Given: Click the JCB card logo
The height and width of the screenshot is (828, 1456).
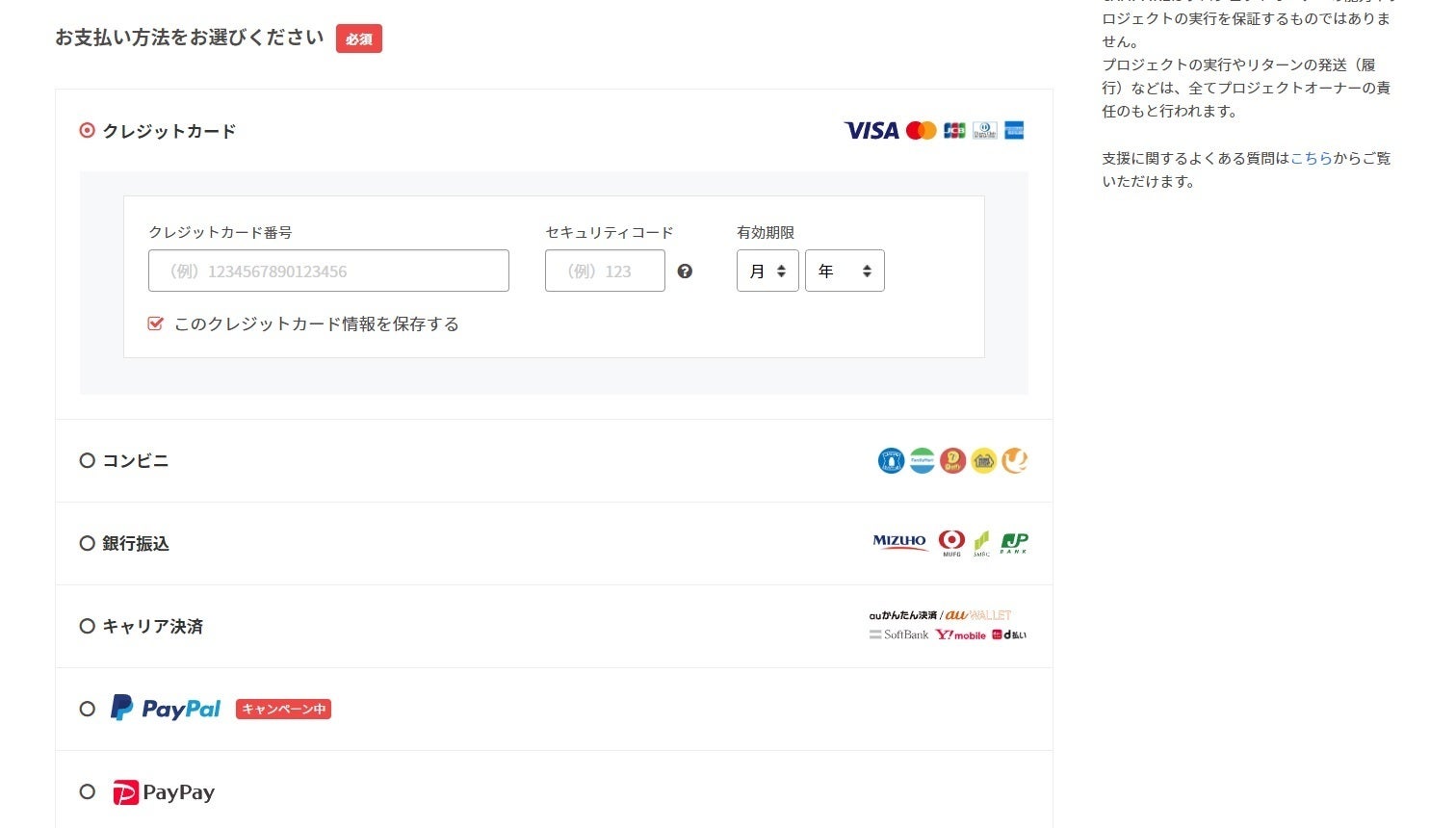Looking at the screenshot, I should pyautogui.click(x=954, y=131).
